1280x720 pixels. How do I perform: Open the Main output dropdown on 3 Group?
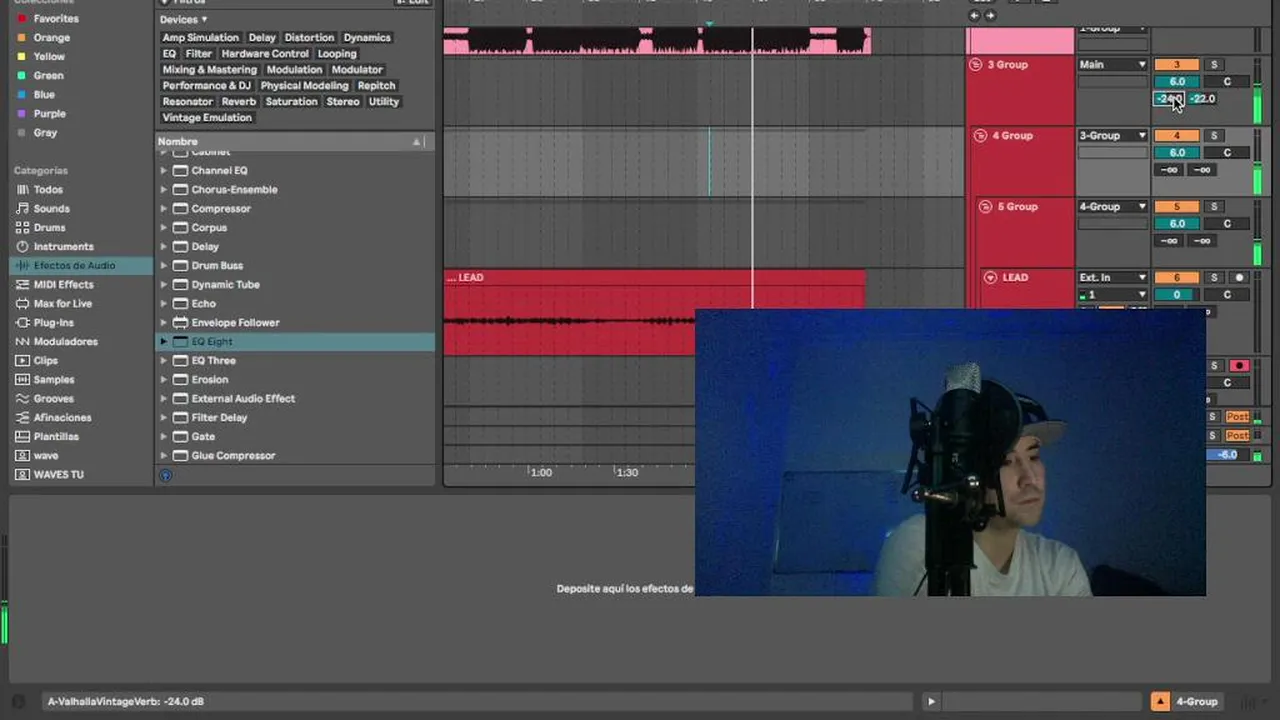point(1112,65)
